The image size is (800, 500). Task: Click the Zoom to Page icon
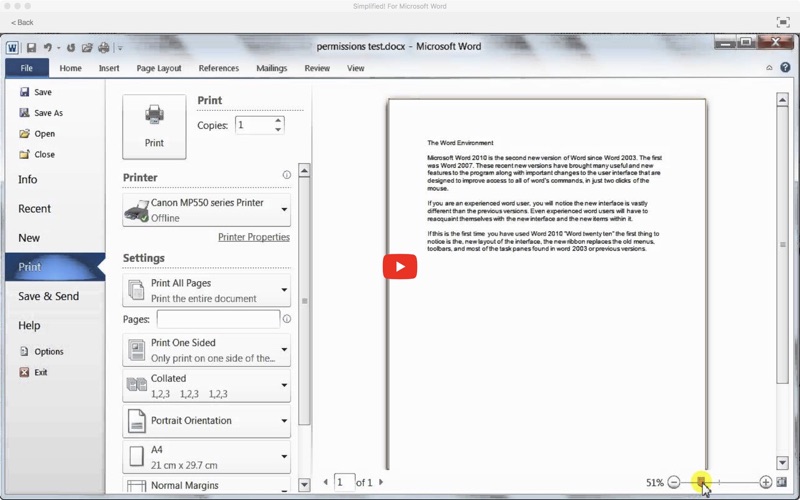pyautogui.click(x=782, y=482)
